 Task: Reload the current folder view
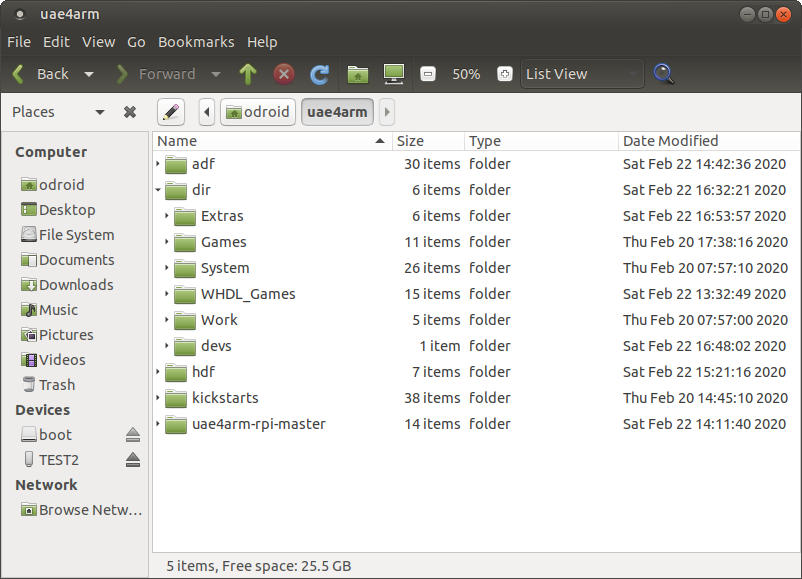[320, 74]
